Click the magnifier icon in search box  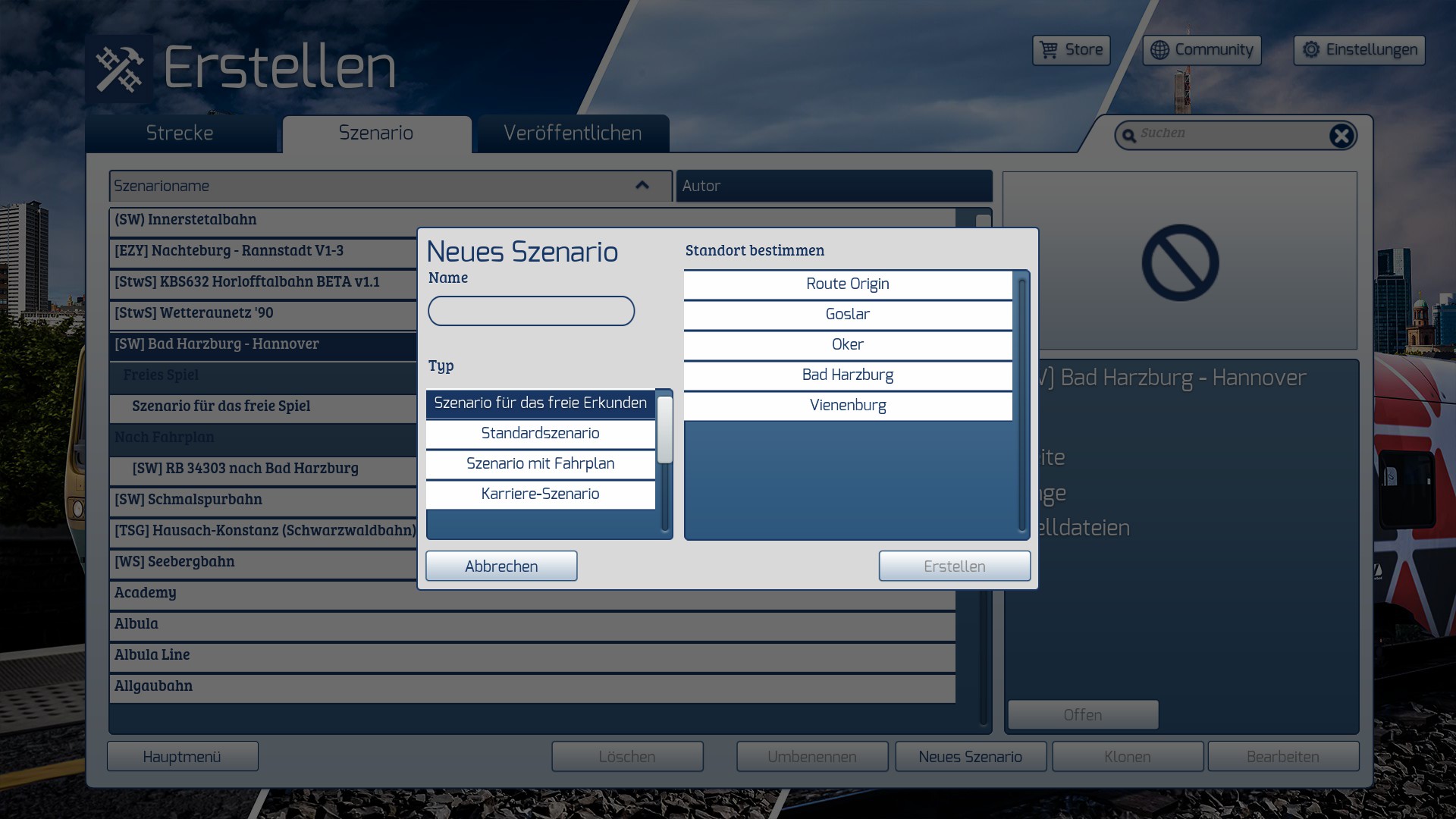(x=1129, y=135)
